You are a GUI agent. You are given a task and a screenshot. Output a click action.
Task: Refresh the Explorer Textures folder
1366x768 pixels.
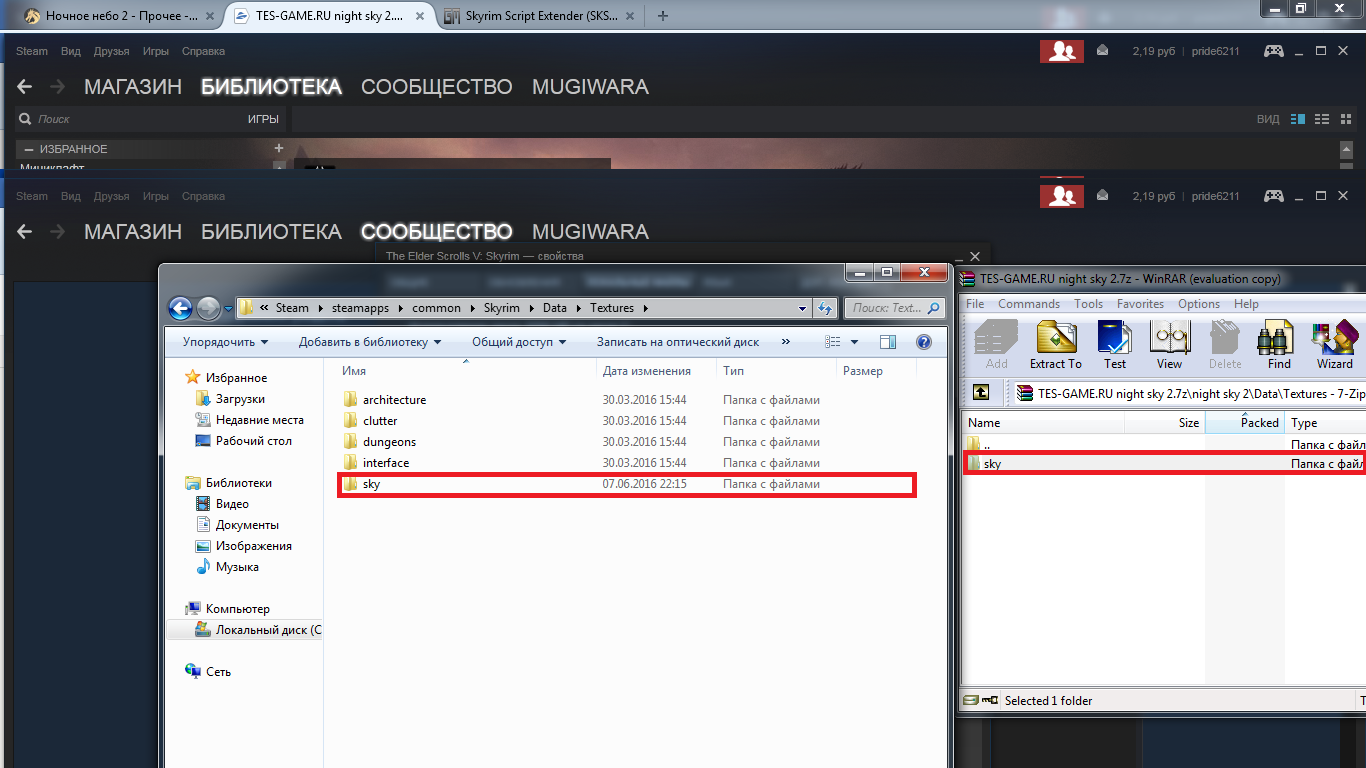[x=825, y=308]
